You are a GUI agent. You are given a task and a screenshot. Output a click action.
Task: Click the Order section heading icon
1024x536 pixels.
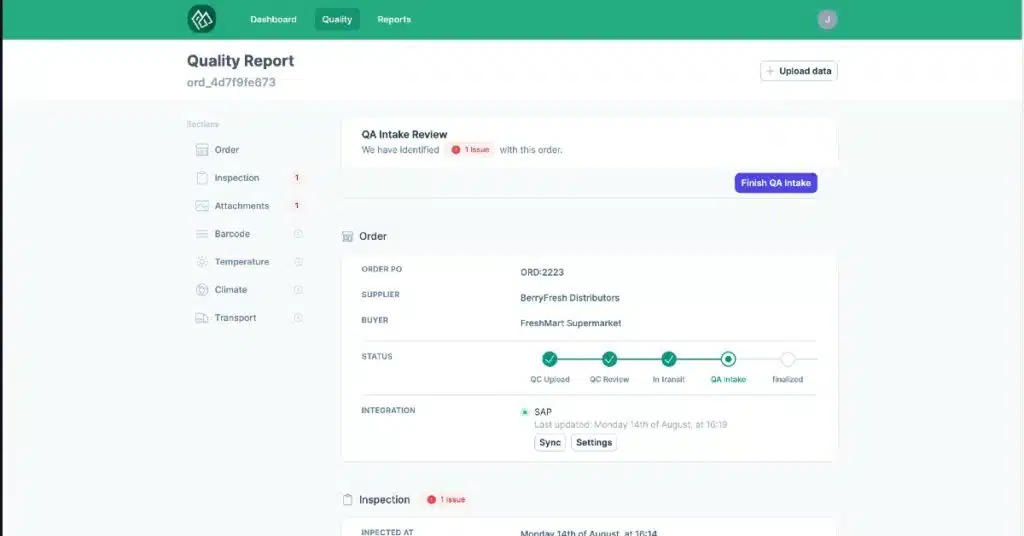pyautogui.click(x=347, y=236)
